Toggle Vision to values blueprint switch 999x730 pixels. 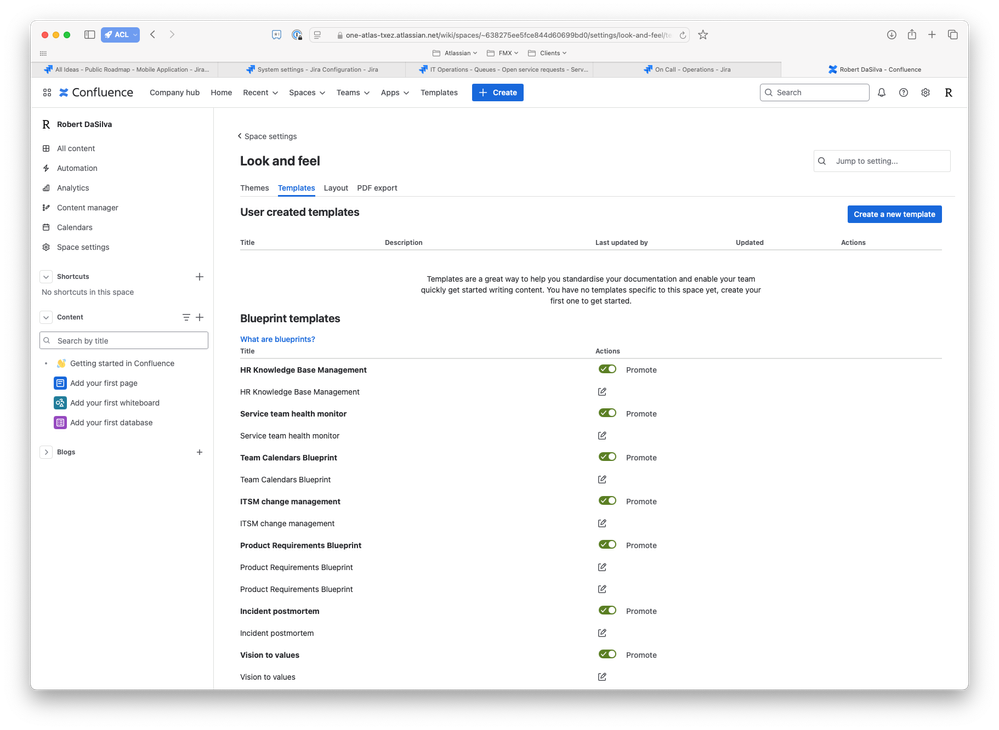607,655
